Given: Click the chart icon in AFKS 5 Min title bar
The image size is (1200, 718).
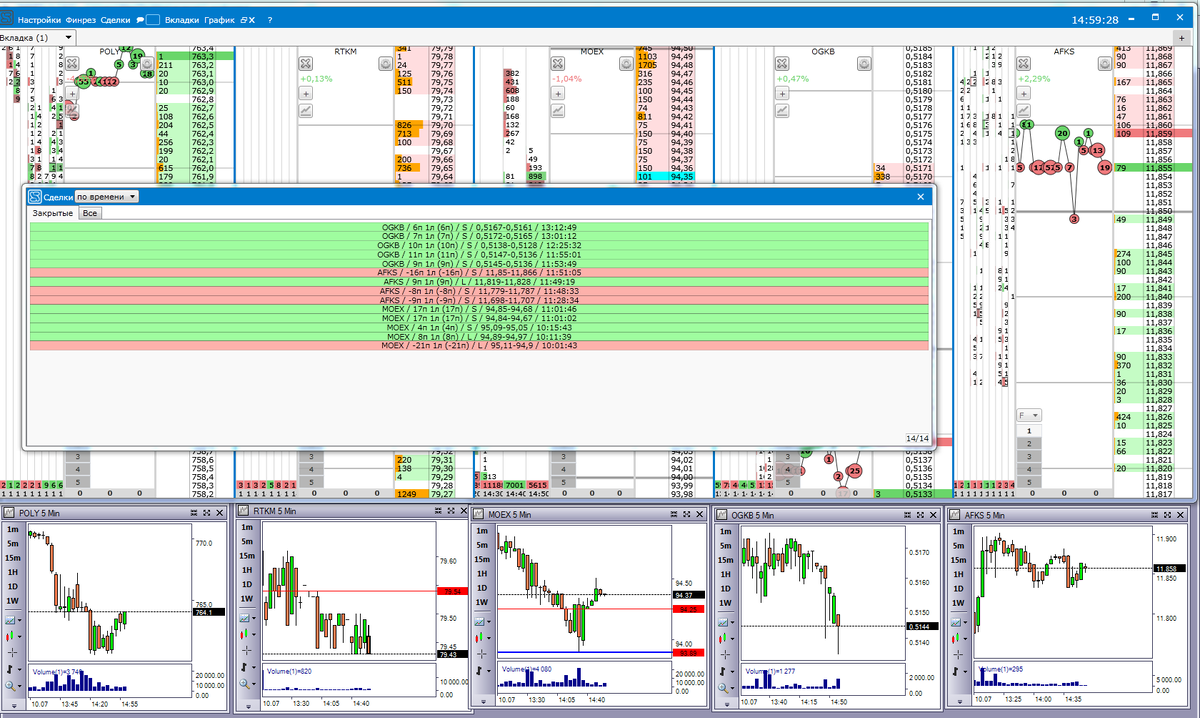Looking at the screenshot, I should pyautogui.click(x=957, y=513).
